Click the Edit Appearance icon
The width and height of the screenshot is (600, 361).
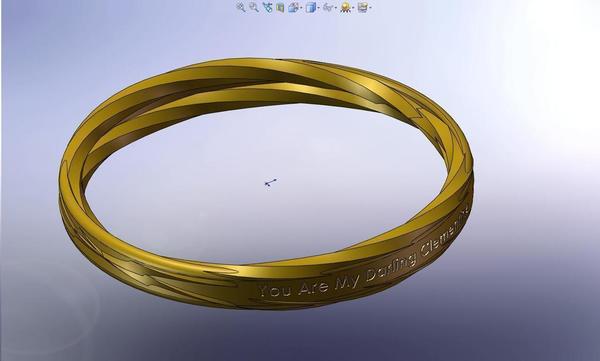coord(346,7)
